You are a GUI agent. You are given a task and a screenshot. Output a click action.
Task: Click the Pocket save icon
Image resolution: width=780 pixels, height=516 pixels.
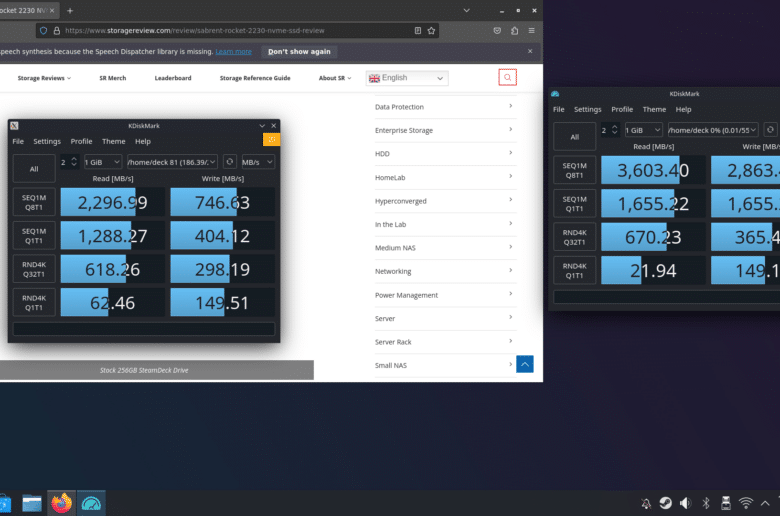(497, 30)
